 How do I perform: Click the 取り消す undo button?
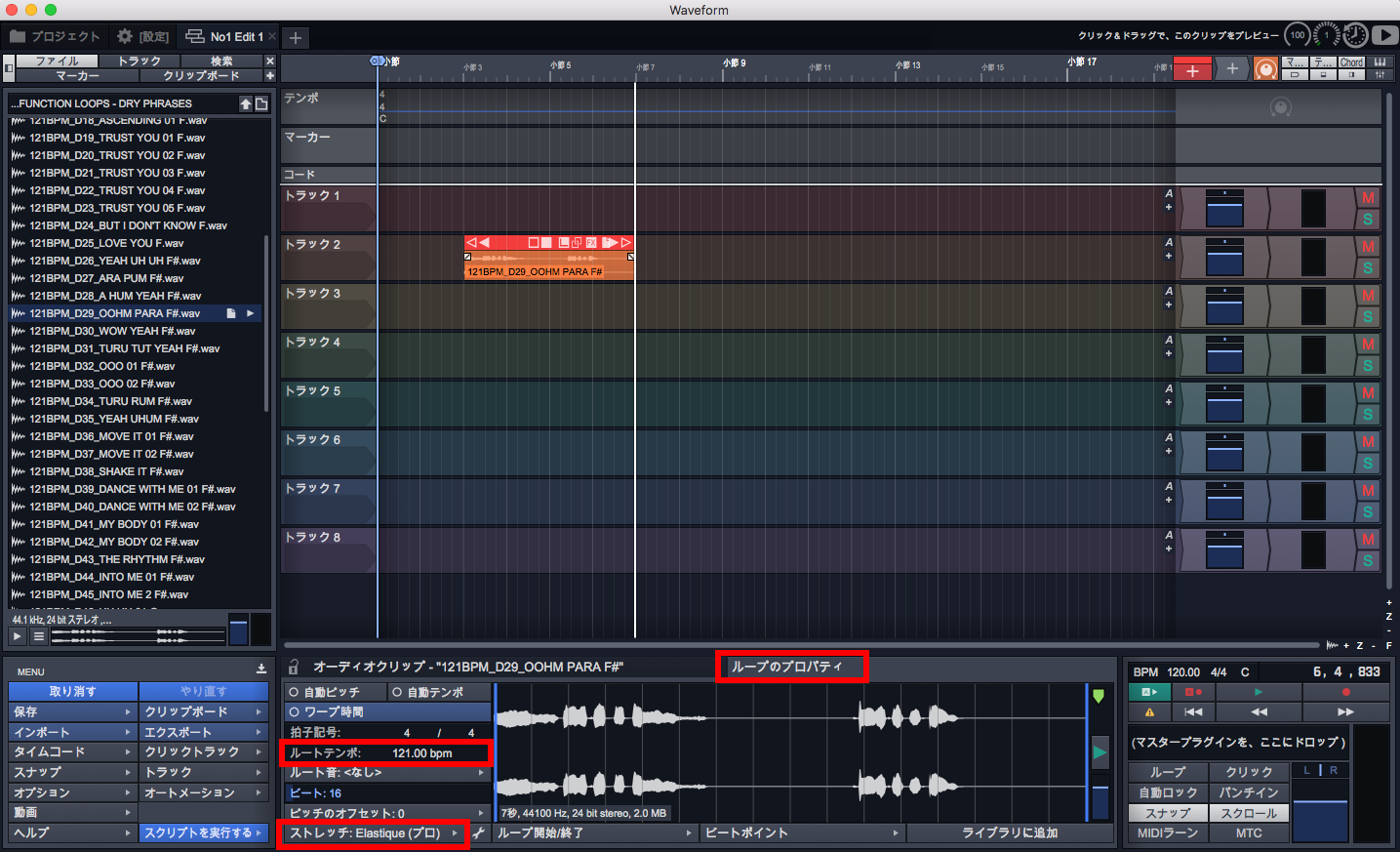72,692
